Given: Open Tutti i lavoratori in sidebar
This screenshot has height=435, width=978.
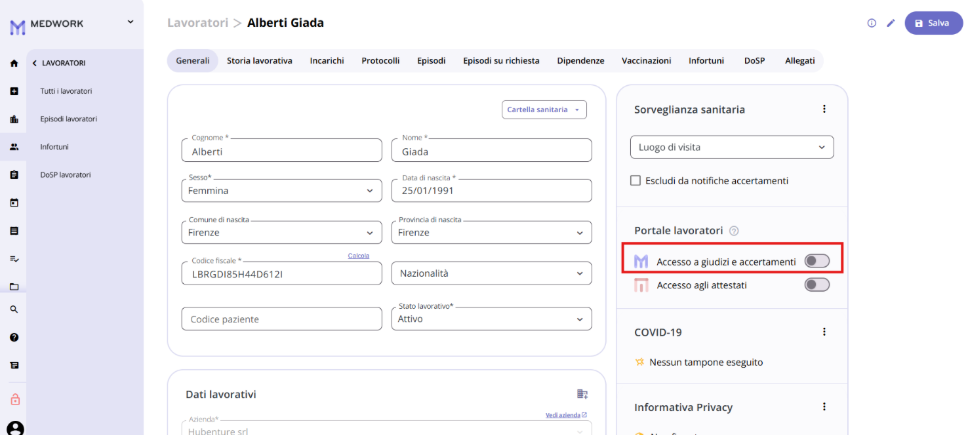Looking at the screenshot, I should point(66,91).
